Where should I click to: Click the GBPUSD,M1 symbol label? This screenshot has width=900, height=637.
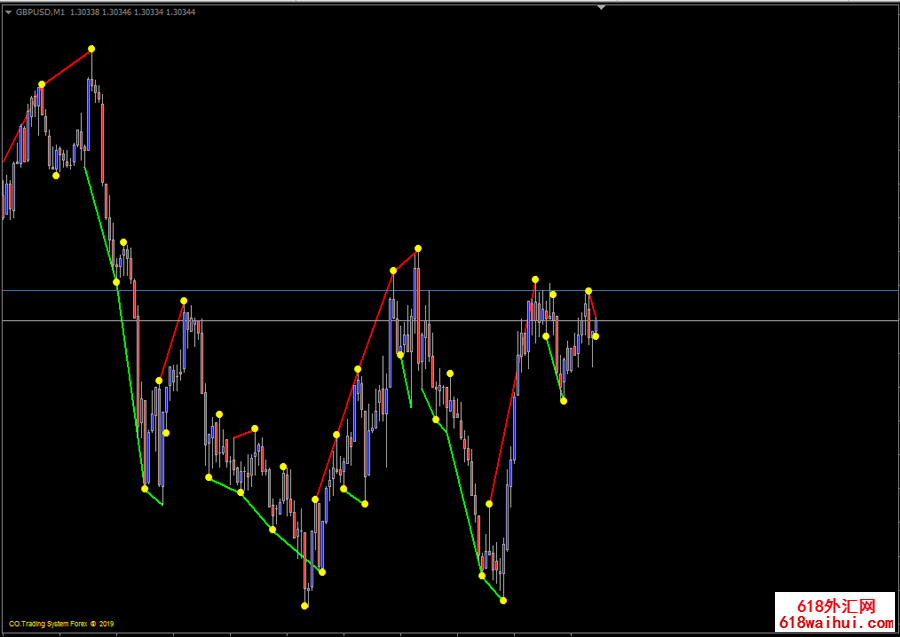pyautogui.click(x=40, y=12)
